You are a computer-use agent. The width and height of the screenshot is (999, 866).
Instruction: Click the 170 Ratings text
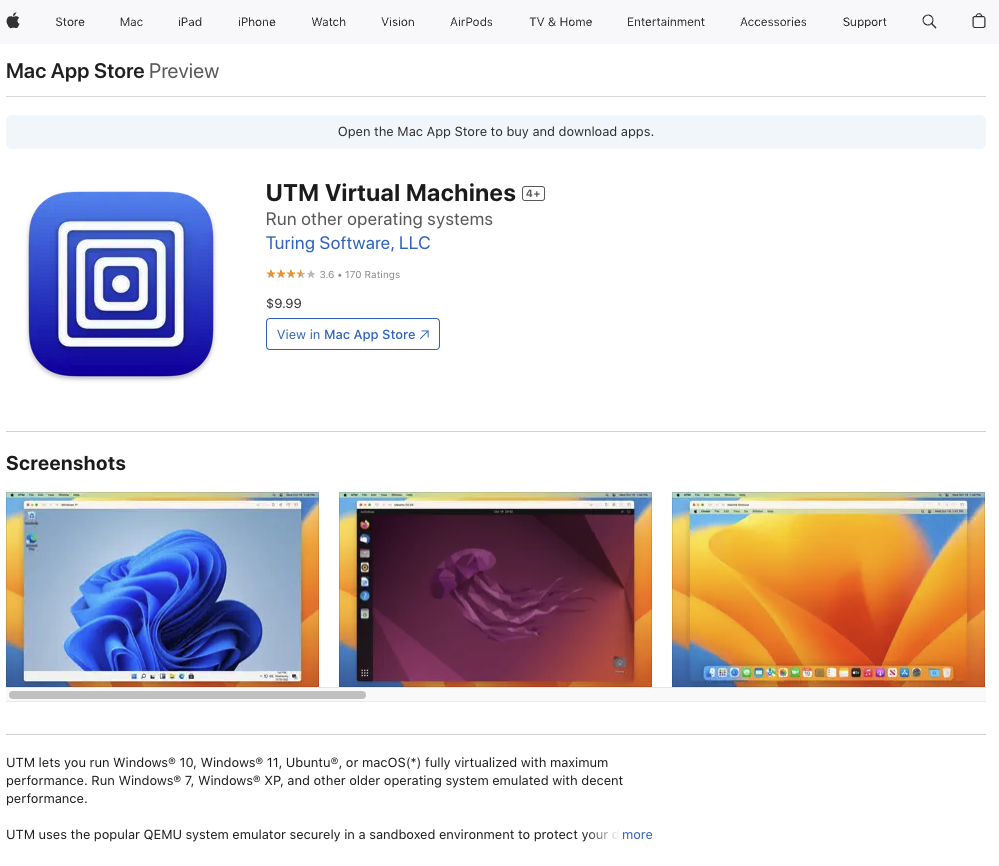pyautogui.click(x=373, y=275)
